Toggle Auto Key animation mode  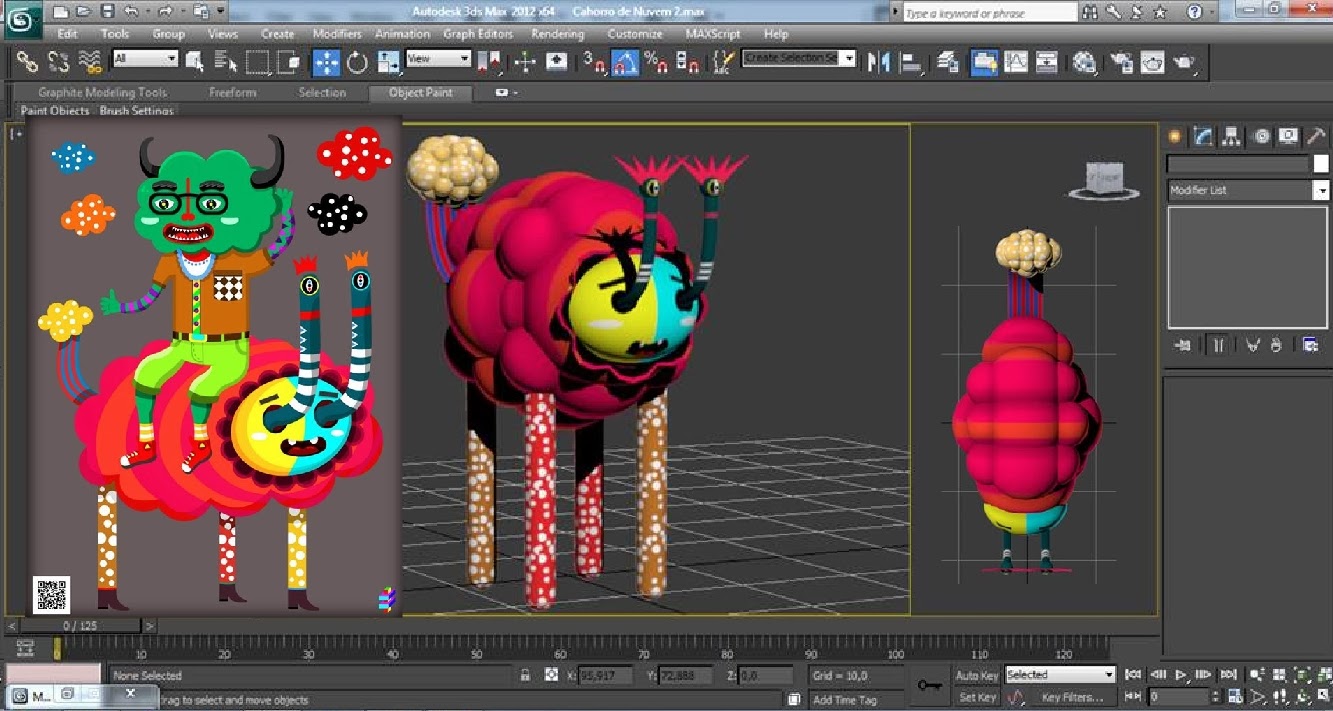(x=977, y=676)
